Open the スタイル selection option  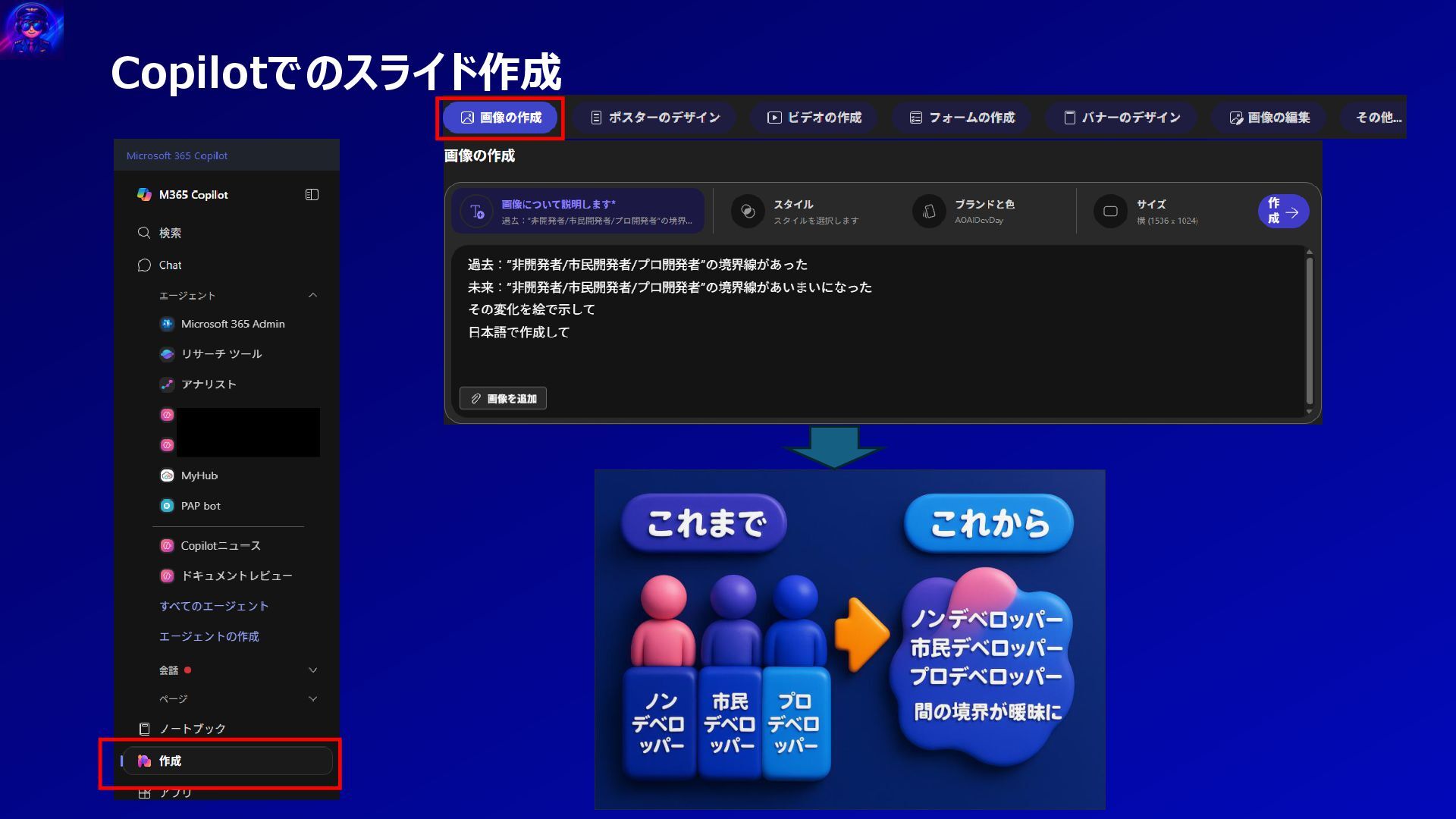pyautogui.click(x=804, y=212)
